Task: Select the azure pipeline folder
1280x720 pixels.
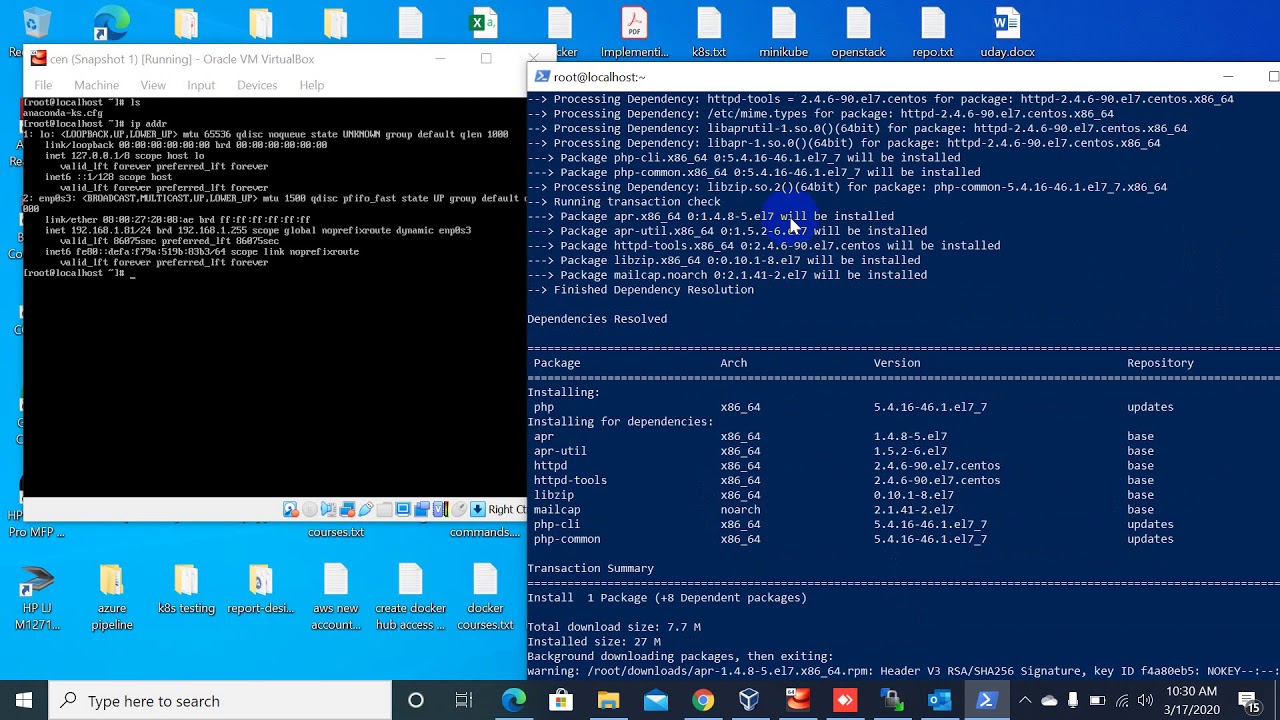Action: tap(112, 598)
